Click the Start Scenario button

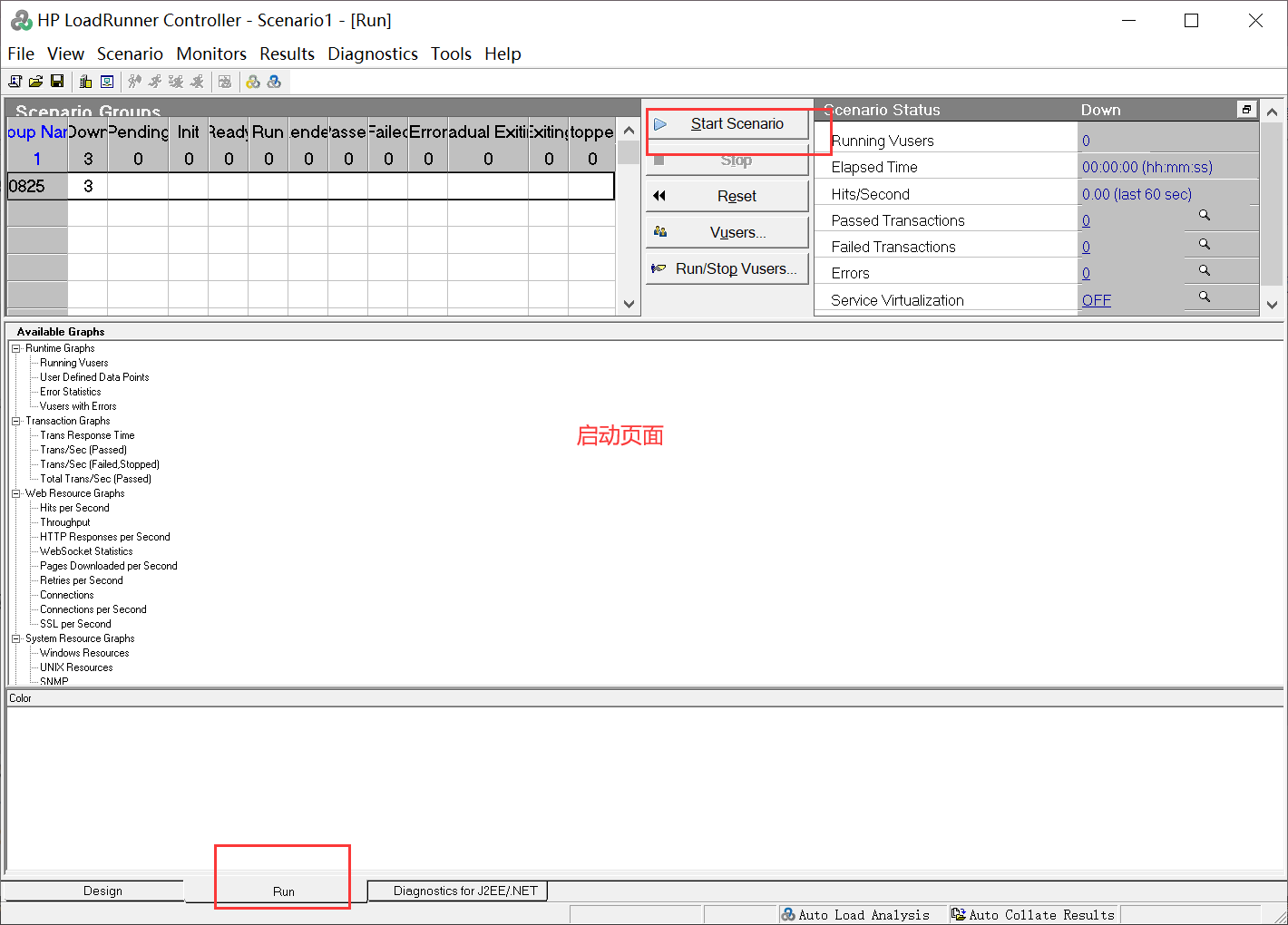pyautogui.click(x=727, y=124)
